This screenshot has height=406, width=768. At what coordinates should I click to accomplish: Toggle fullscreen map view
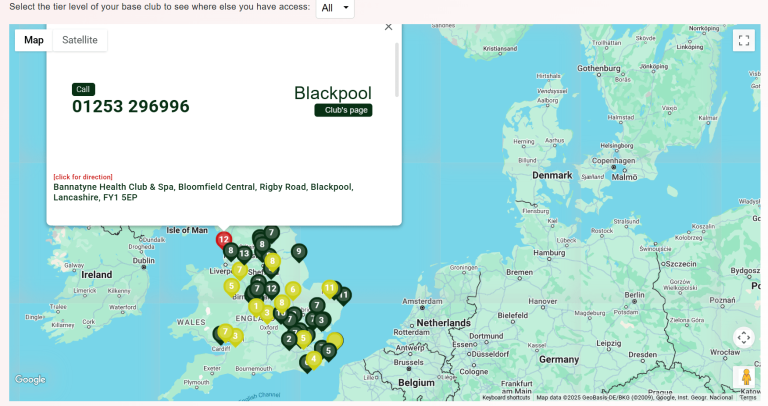click(x=743, y=40)
